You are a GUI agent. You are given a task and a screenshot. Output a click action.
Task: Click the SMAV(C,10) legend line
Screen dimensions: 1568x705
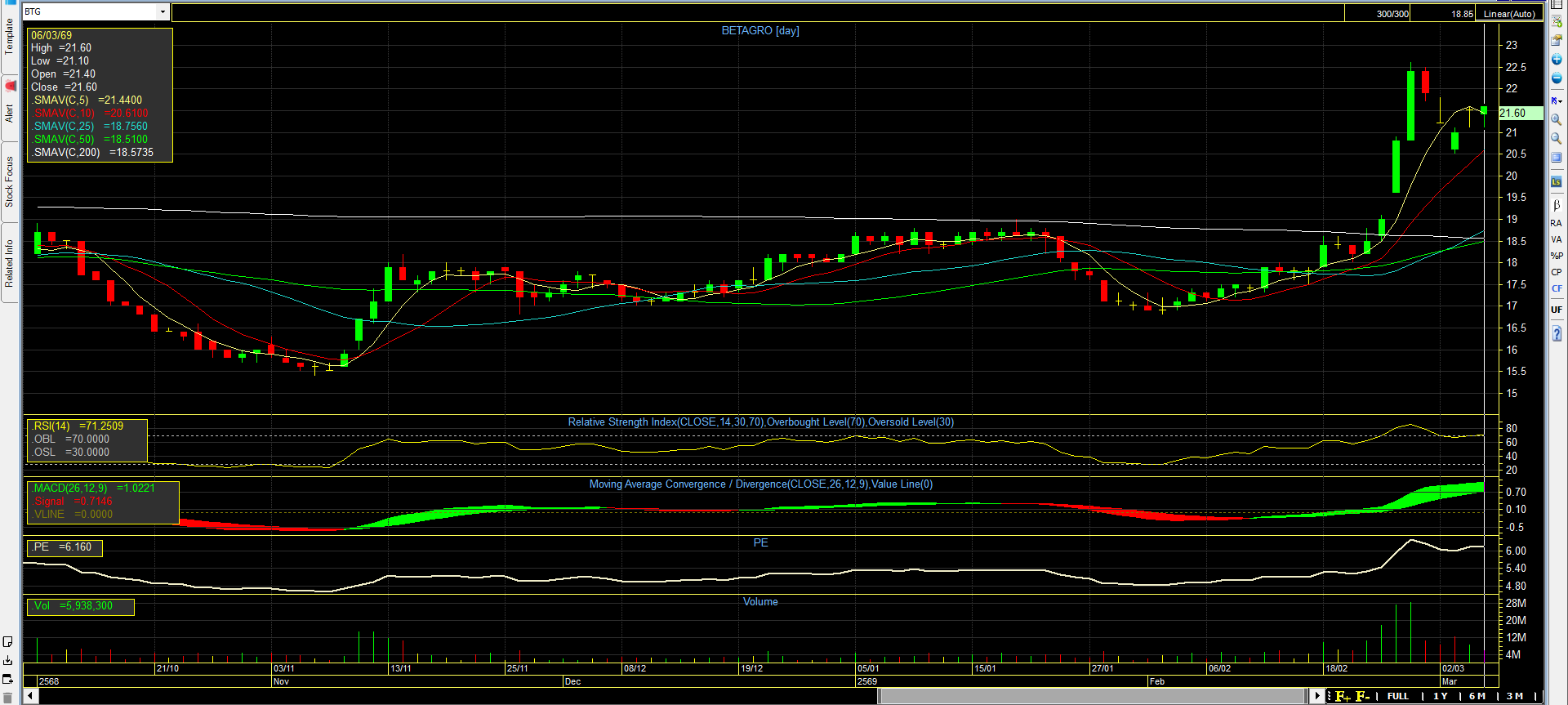click(x=90, y=114)
